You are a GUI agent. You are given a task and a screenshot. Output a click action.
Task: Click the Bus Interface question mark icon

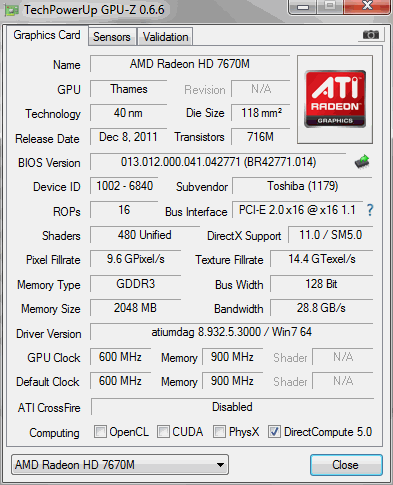point(370,210)
